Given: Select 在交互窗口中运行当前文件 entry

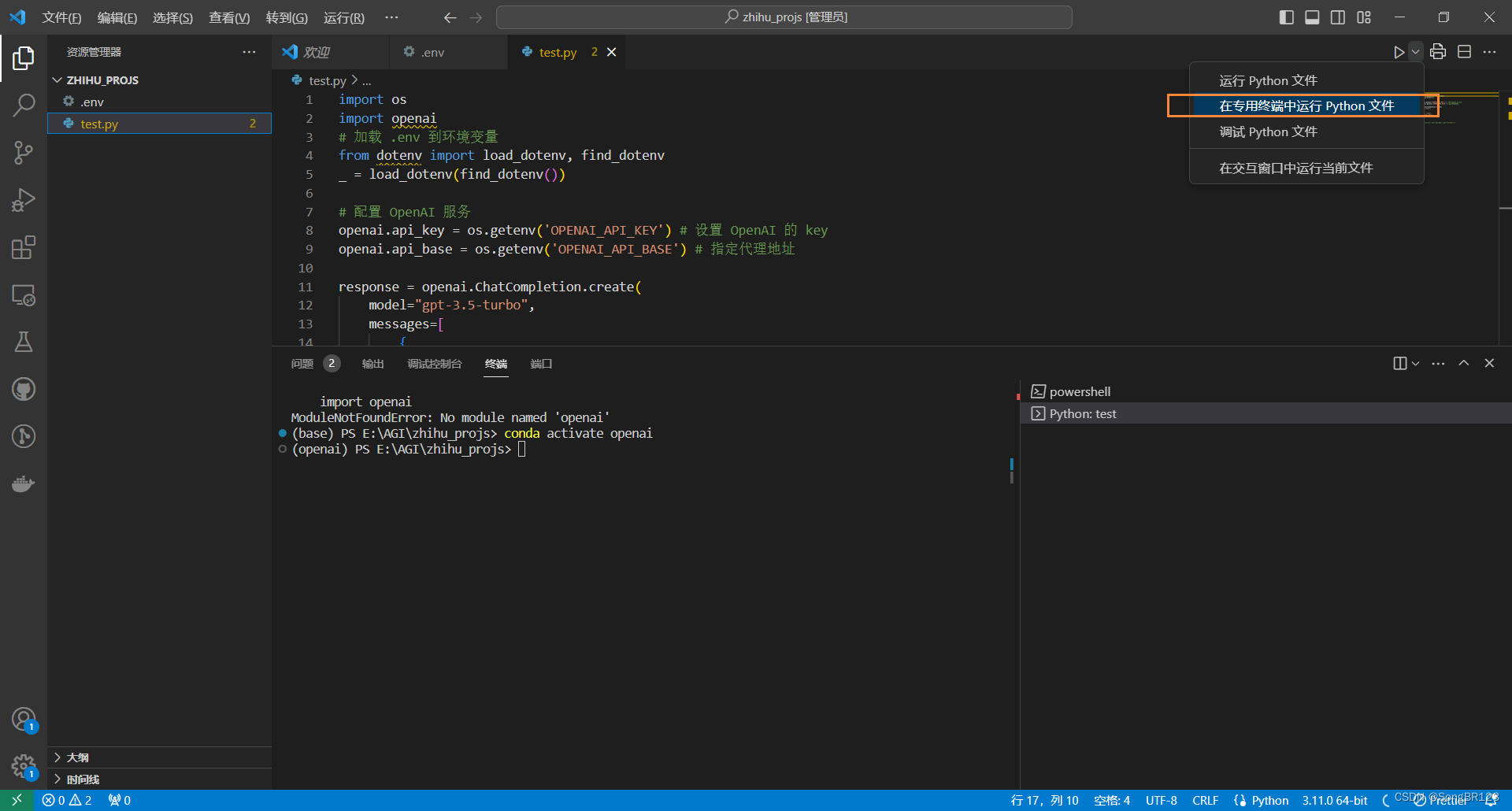Looking at the screenshot, I should pos(1306,168).
